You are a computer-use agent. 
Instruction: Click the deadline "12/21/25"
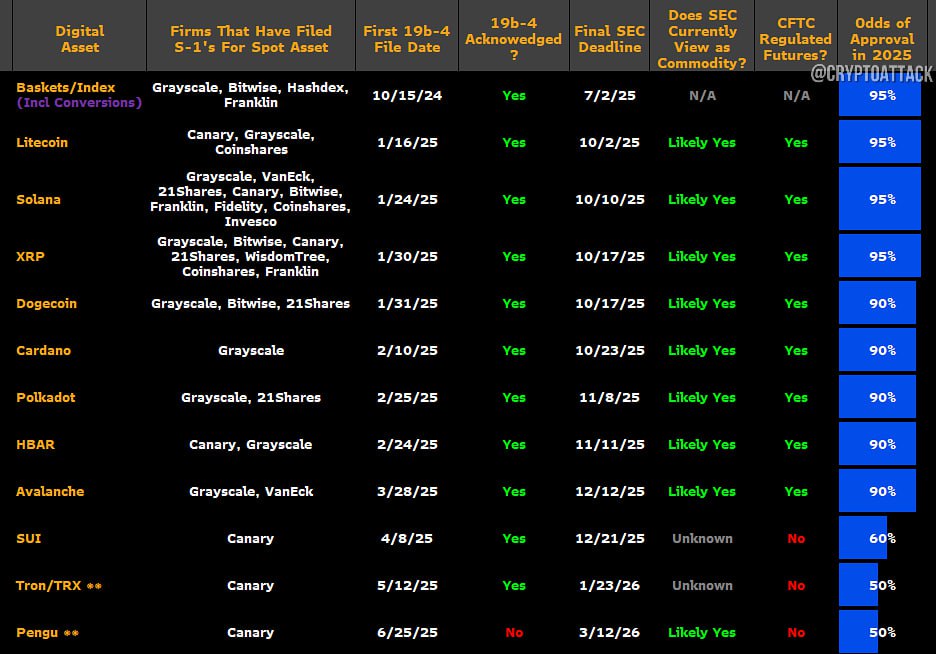pyautogui.click(x=609, y=538)
